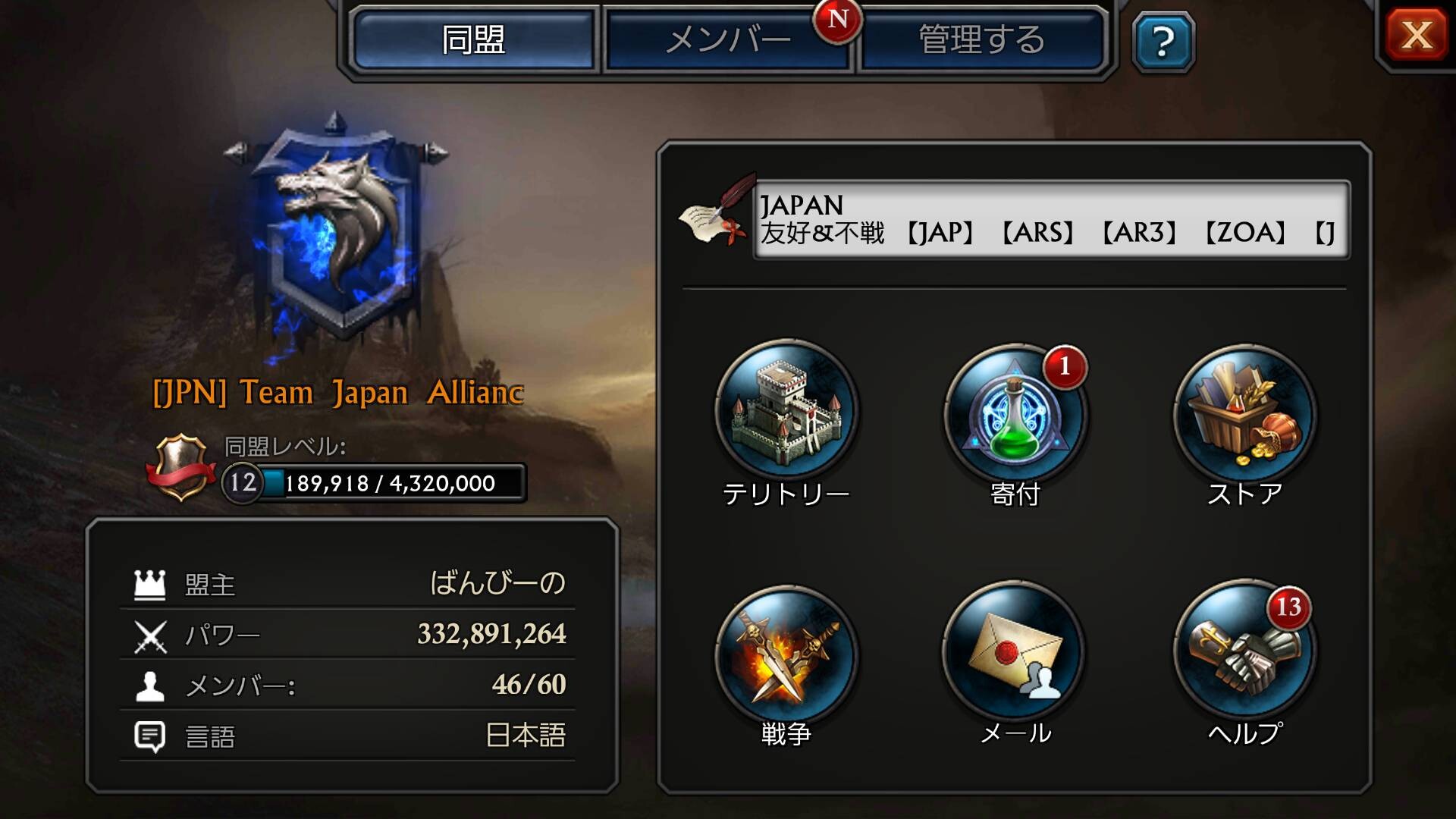Screen dimensions: 1456x819
Task: Click the quill and scroll notice icon
Action: pyautogui.click(x=717, y=211)
